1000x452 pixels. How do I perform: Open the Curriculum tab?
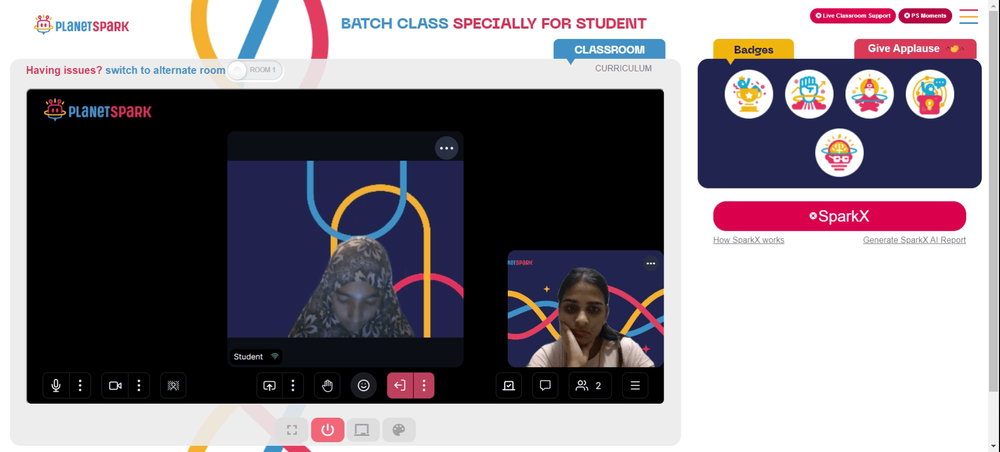pos(623,68)
